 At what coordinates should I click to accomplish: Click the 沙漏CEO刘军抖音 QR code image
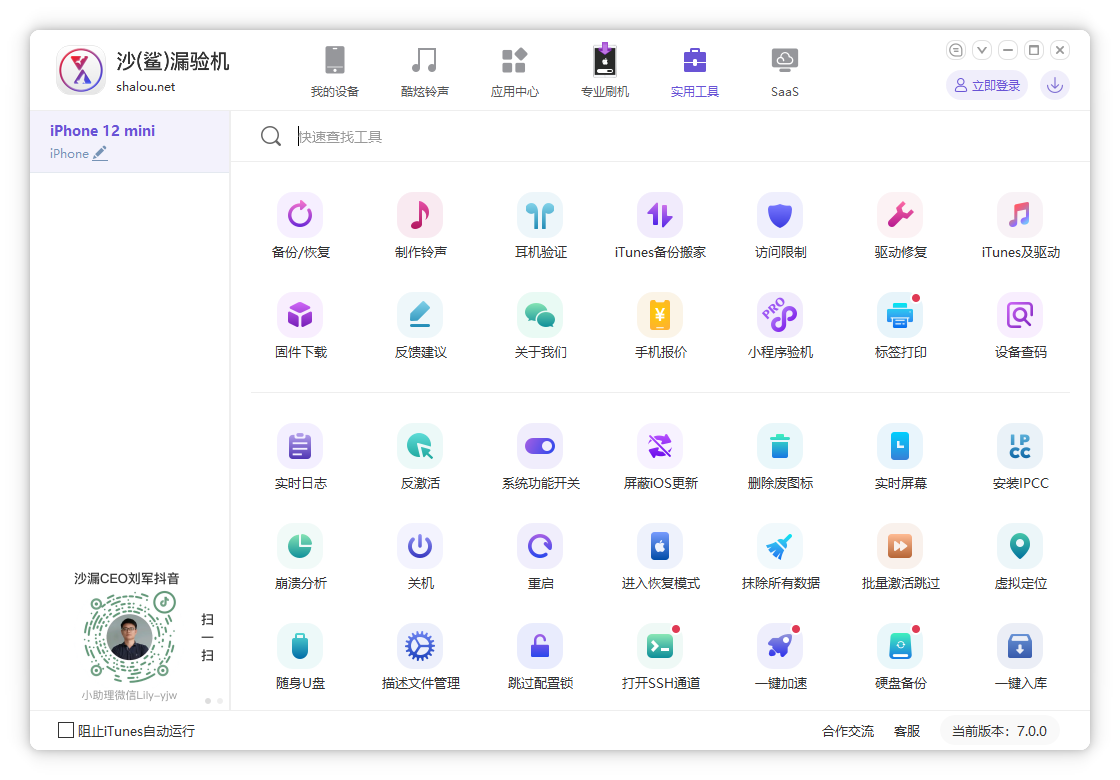coord(129,636)
